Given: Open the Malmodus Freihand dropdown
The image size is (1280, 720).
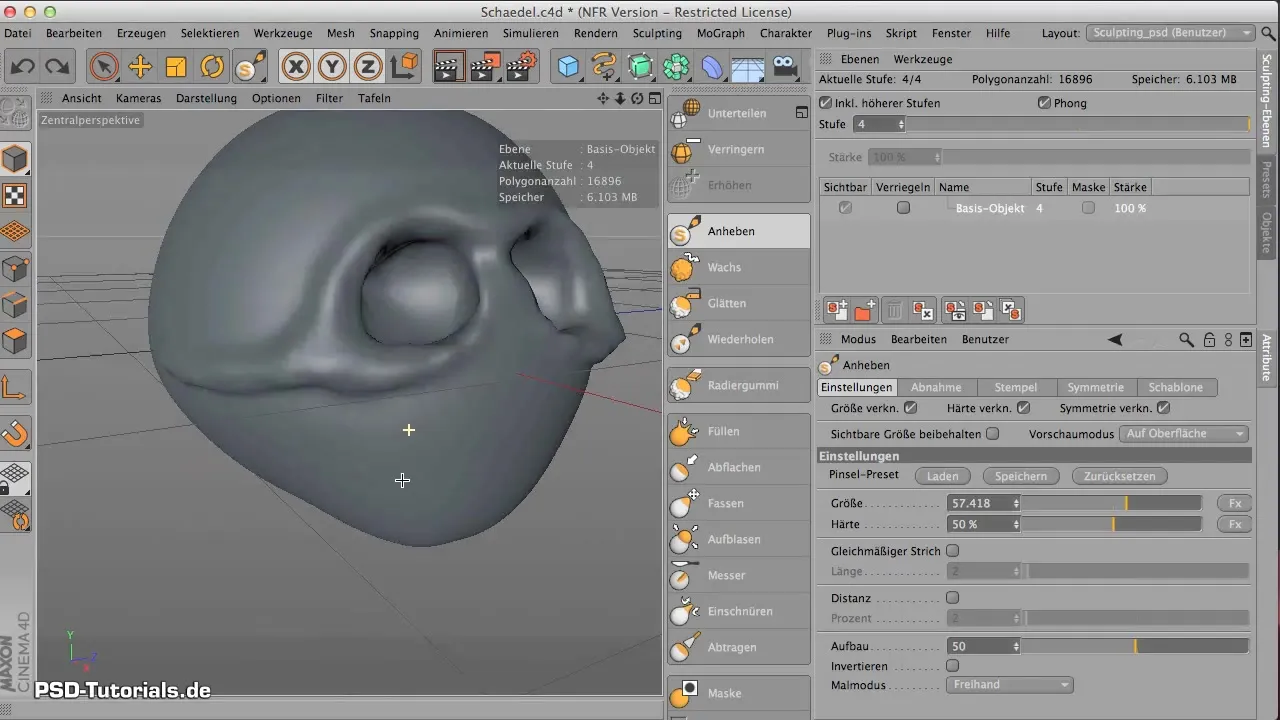Looking at the screenshot, I should coord(1009,685).
